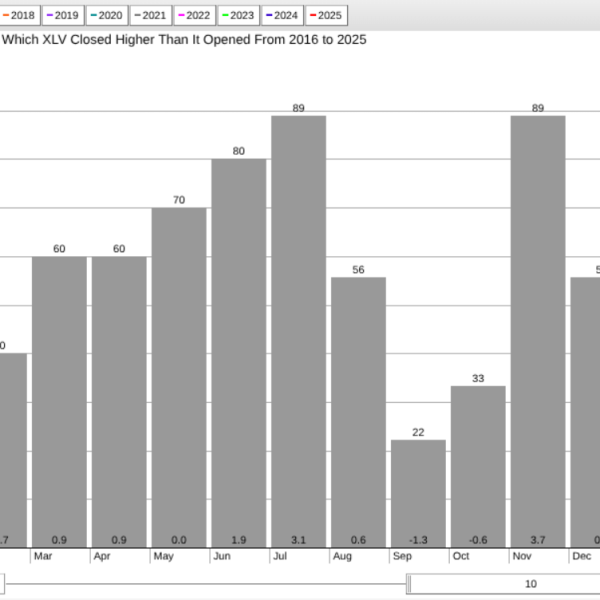Toggle the 2018 year legend button
Viewport: 600px width, 600px height.
(x=19, y=15)
